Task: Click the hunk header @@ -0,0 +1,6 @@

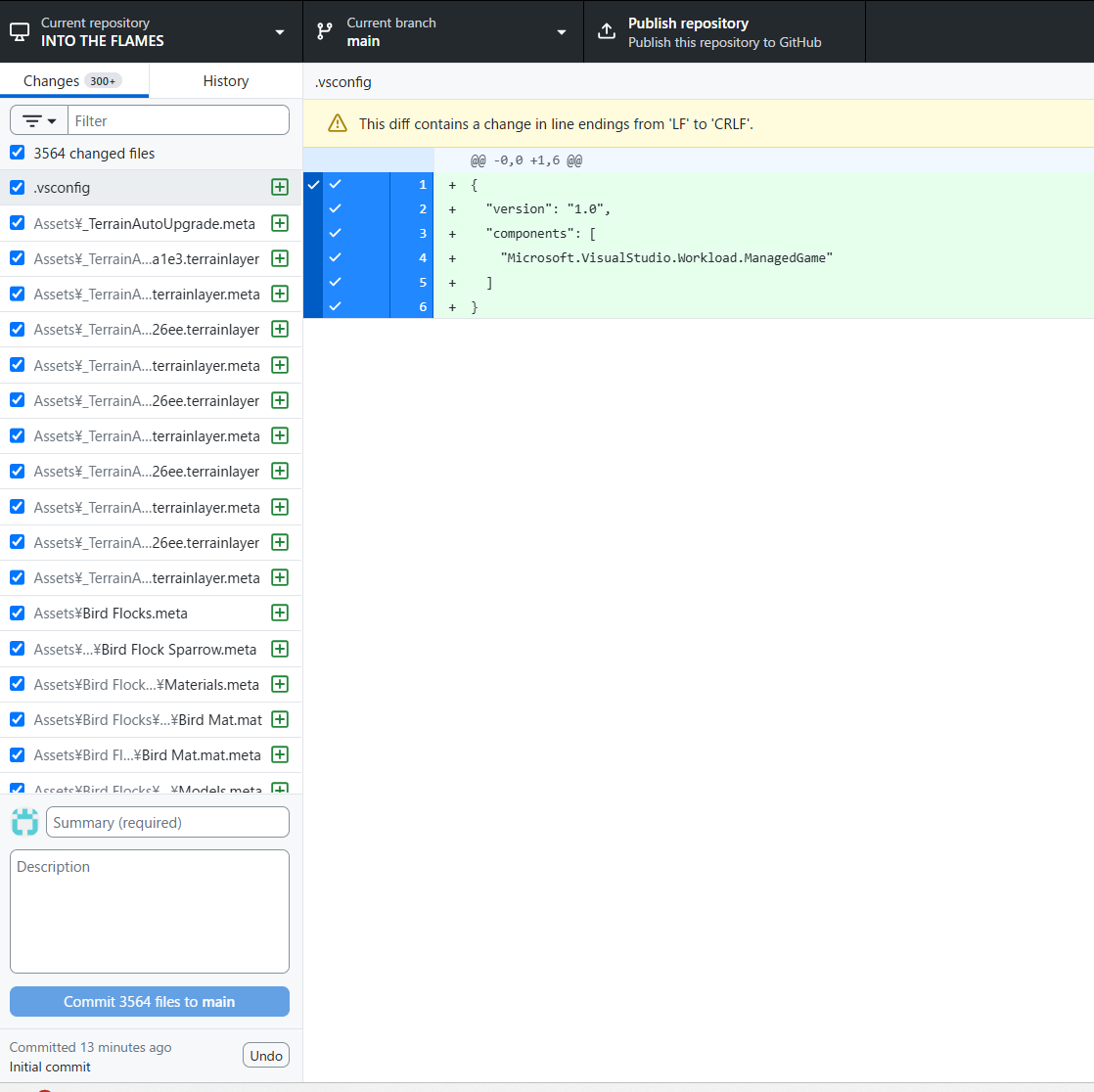Action: [x=526, y=160]
